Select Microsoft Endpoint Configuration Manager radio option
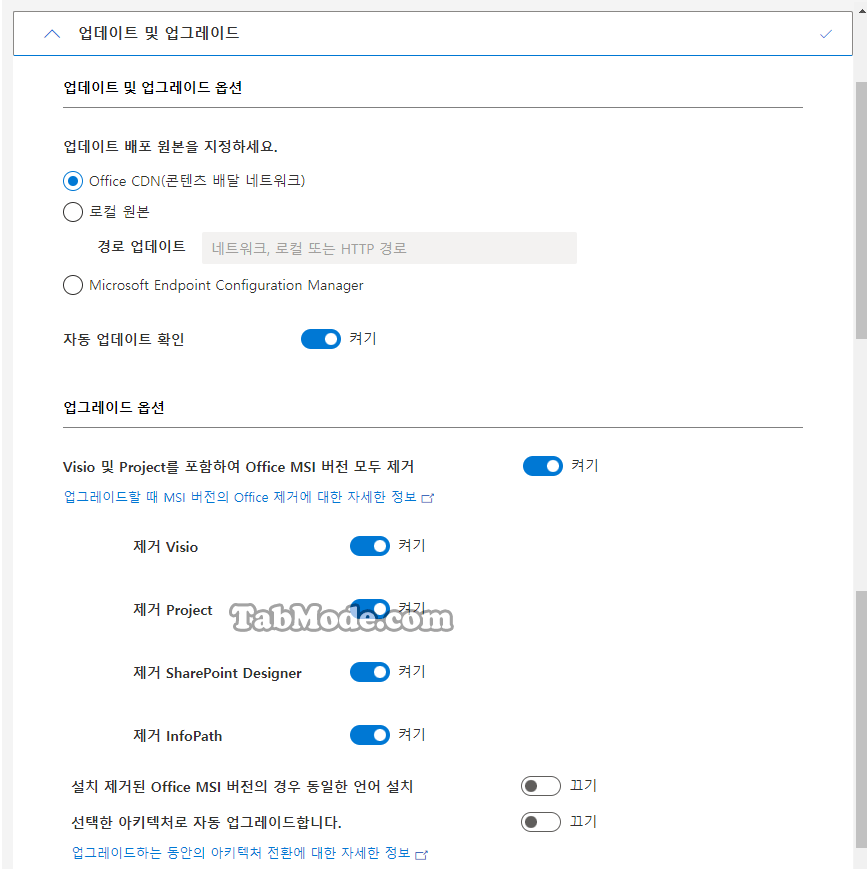Screen dimensions: 867x869 tap(73, 285)
